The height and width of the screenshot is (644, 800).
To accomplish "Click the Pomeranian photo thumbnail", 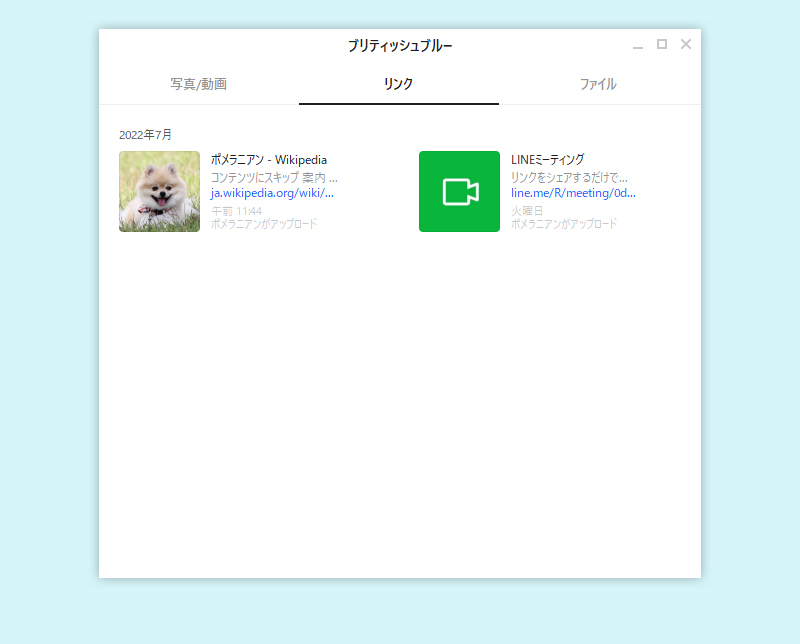I will click(159, 192).
